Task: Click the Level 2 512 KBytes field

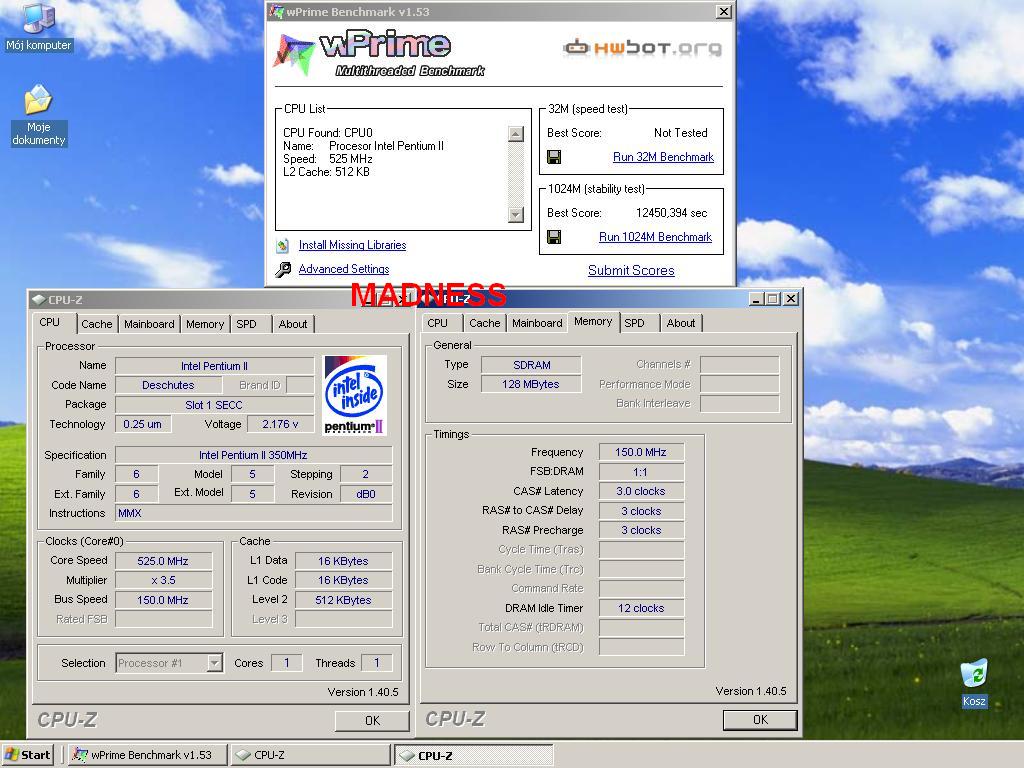Action: (x=344, y=600)
